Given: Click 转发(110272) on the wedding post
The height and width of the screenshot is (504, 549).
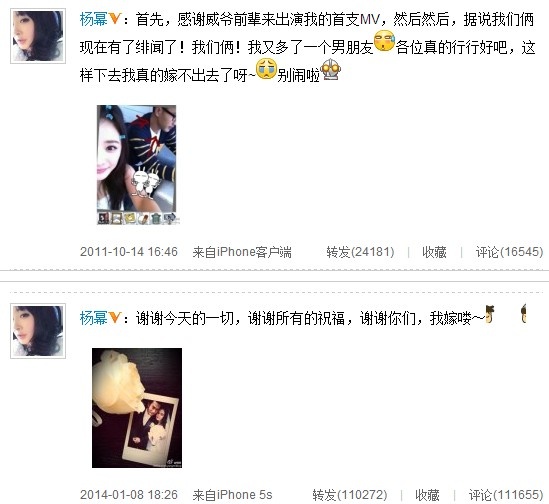Looking at the screenshot, I should pos(350,495).
